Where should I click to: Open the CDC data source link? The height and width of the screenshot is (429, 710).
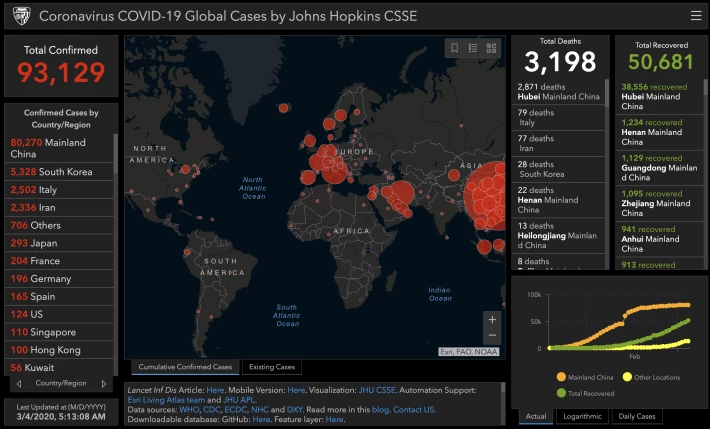[211, 410]
